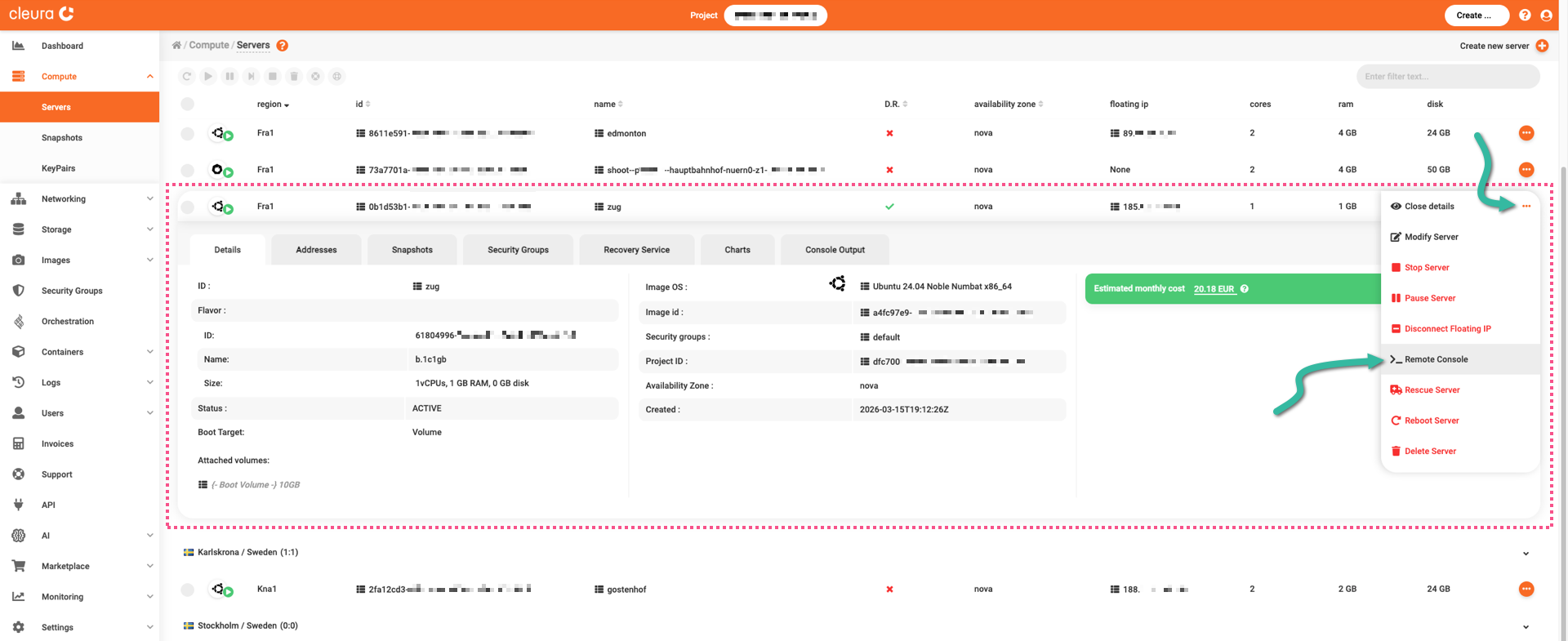
Task: Open the 20.18 EUR cost link
Action: pos(1214,289)
